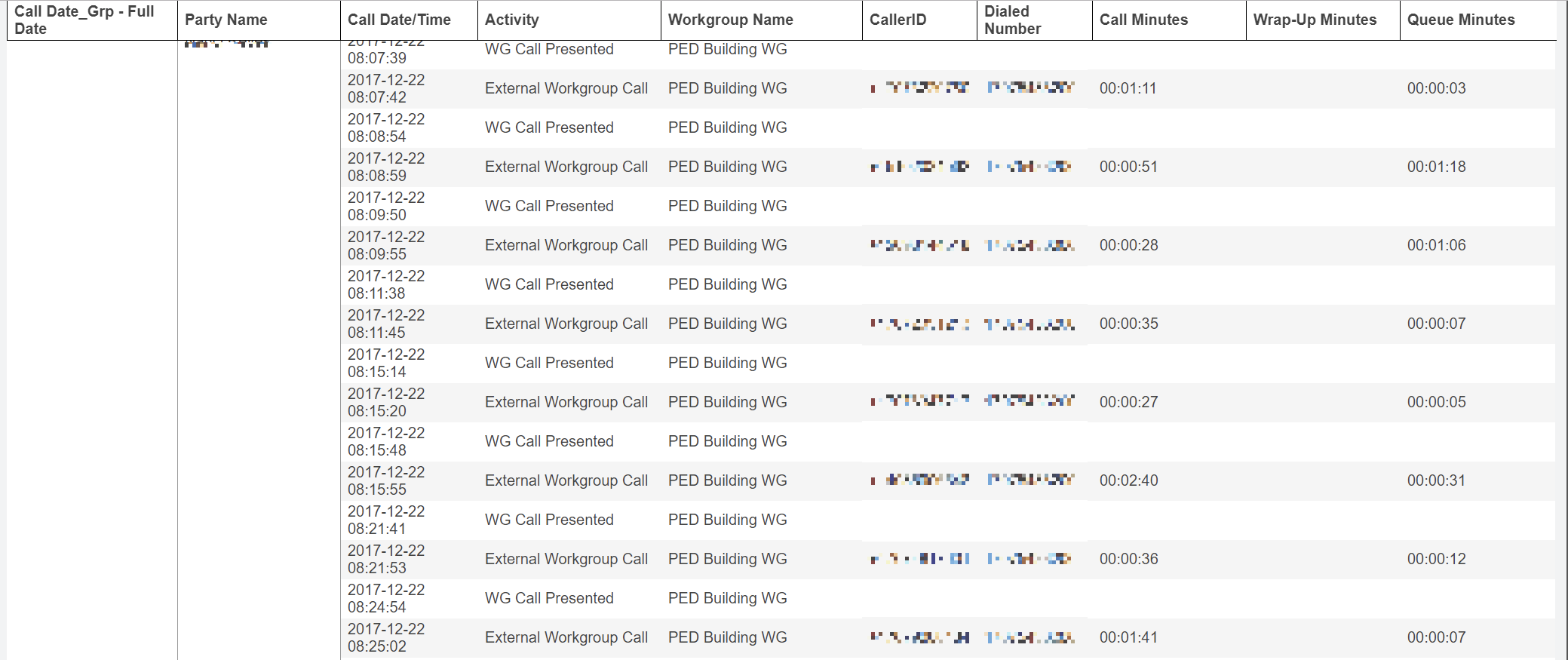Select the Wrap-Up Minutes column header
Viewport: 1568px width, 666px height.
(1315, 20)
